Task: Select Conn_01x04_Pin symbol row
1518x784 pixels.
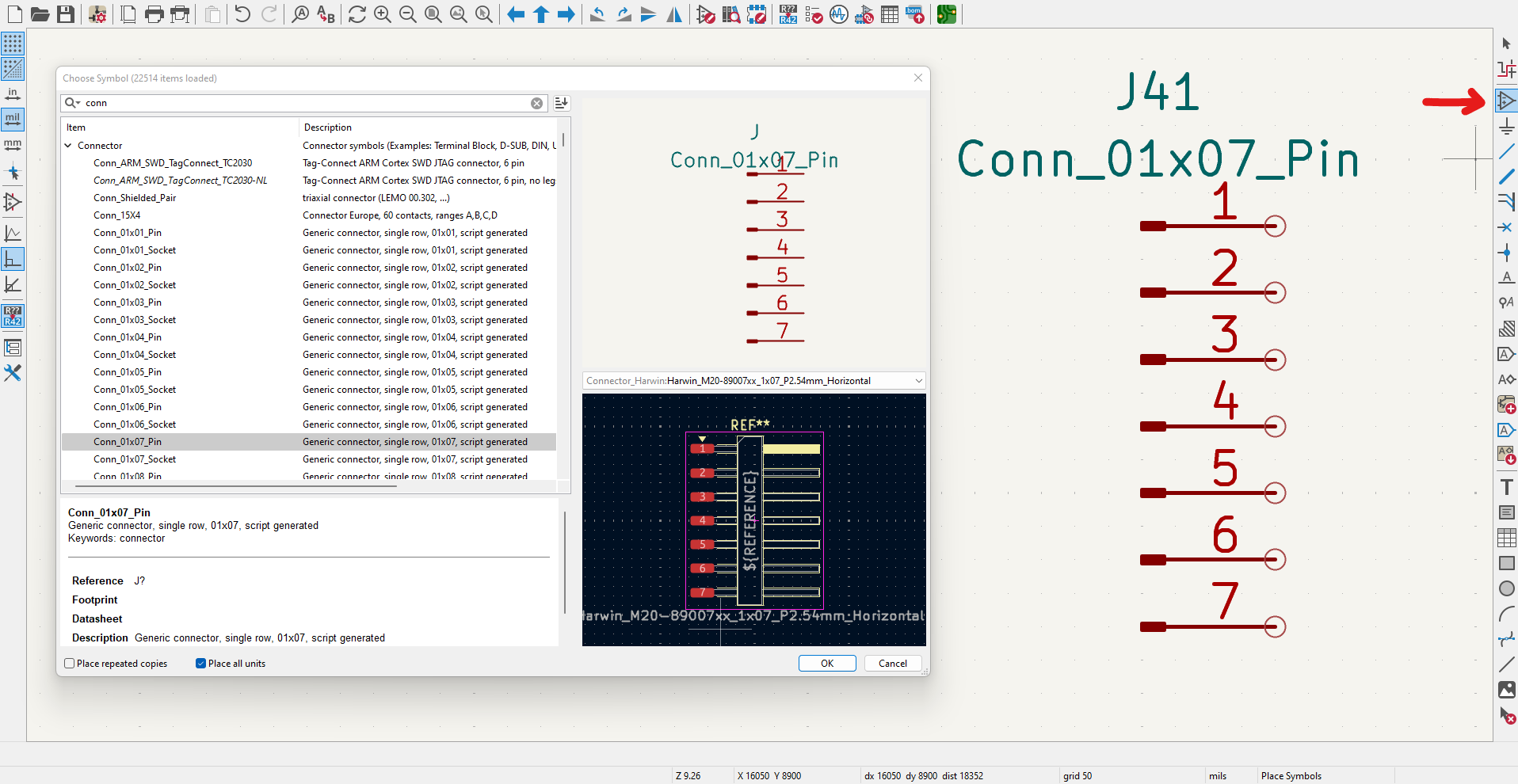Action: click(x=309, y=337)
